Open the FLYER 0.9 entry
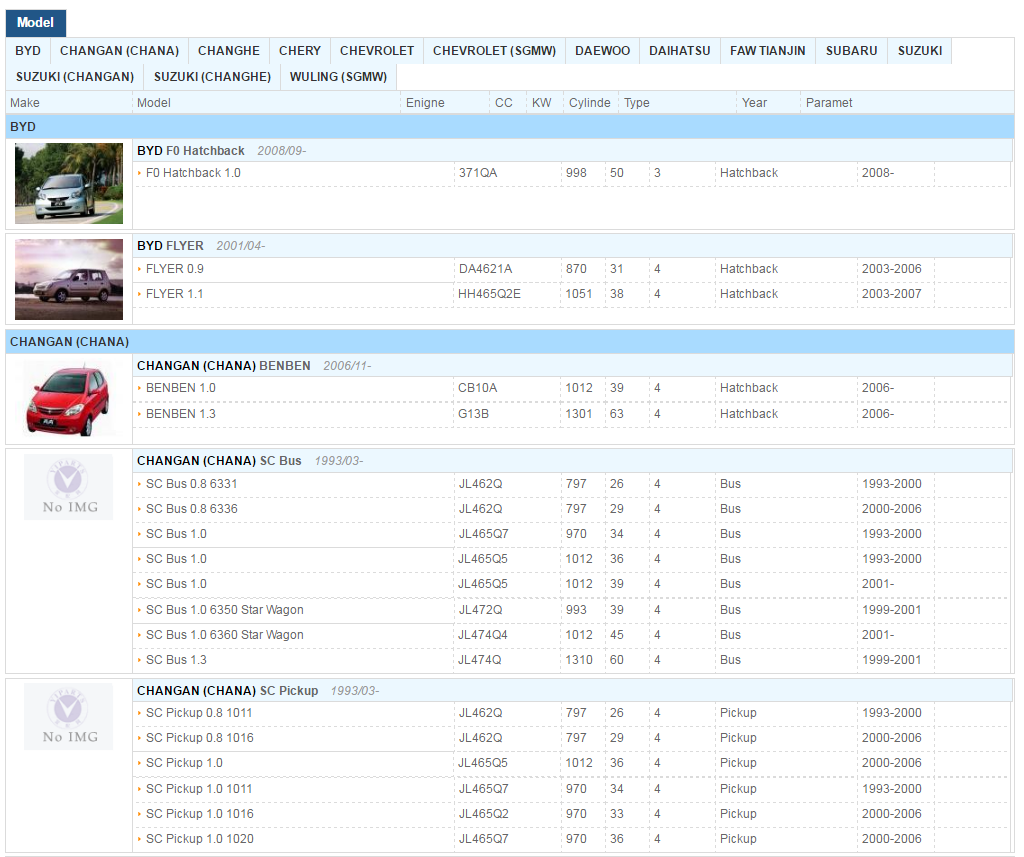This screenshot has width=1024, height=857. (174, 269)
